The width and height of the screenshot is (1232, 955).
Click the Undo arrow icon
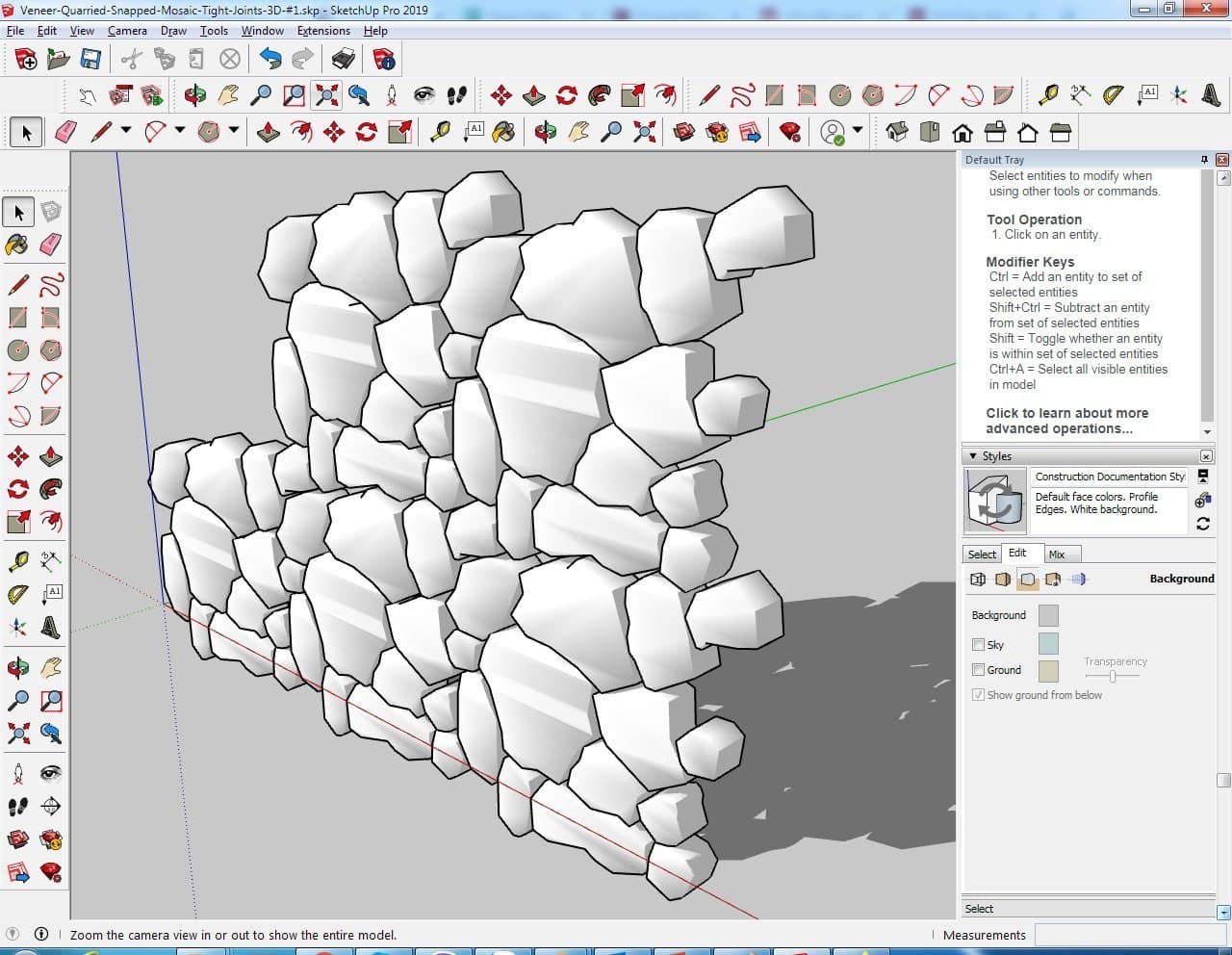coord(270,60)
